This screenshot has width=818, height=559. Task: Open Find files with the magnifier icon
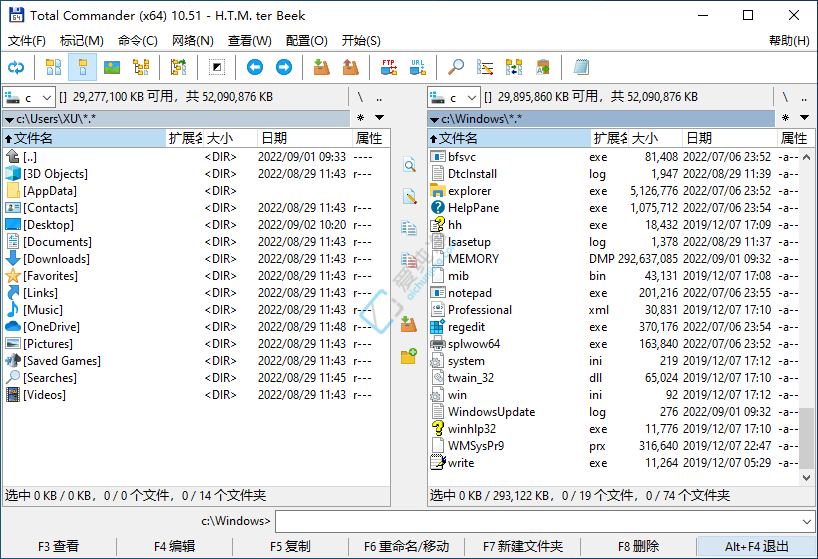coord(456,67)
